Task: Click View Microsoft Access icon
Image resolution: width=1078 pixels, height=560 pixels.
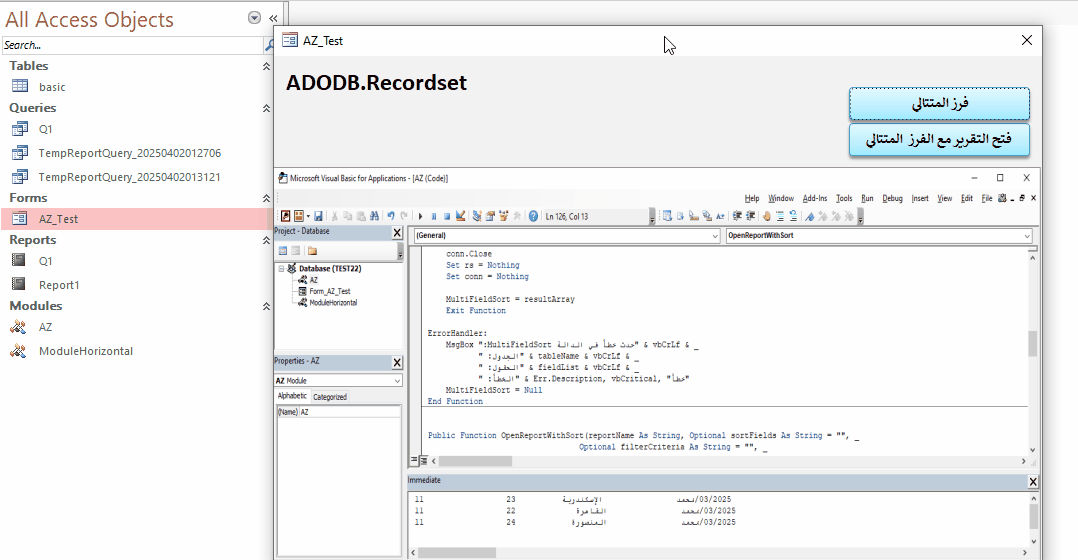Action: pyautogui.click(x=285, y=216)
